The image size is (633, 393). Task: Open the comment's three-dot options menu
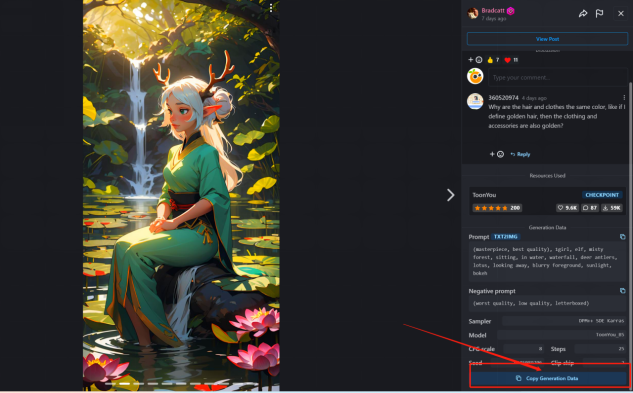click(x=624, y=98)
